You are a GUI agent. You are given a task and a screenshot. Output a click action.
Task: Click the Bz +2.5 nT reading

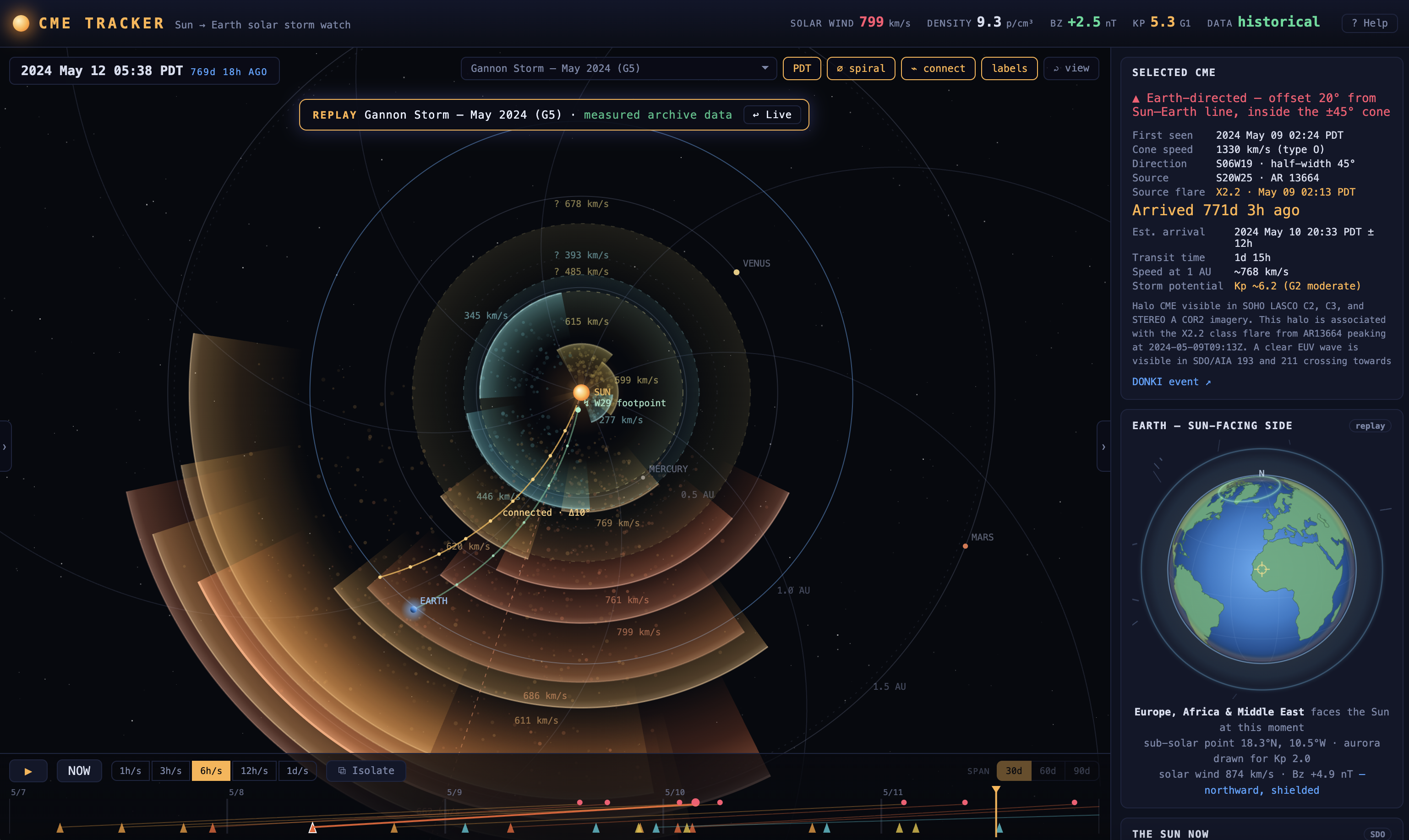pyautogui.click(x=1083, y=22)
